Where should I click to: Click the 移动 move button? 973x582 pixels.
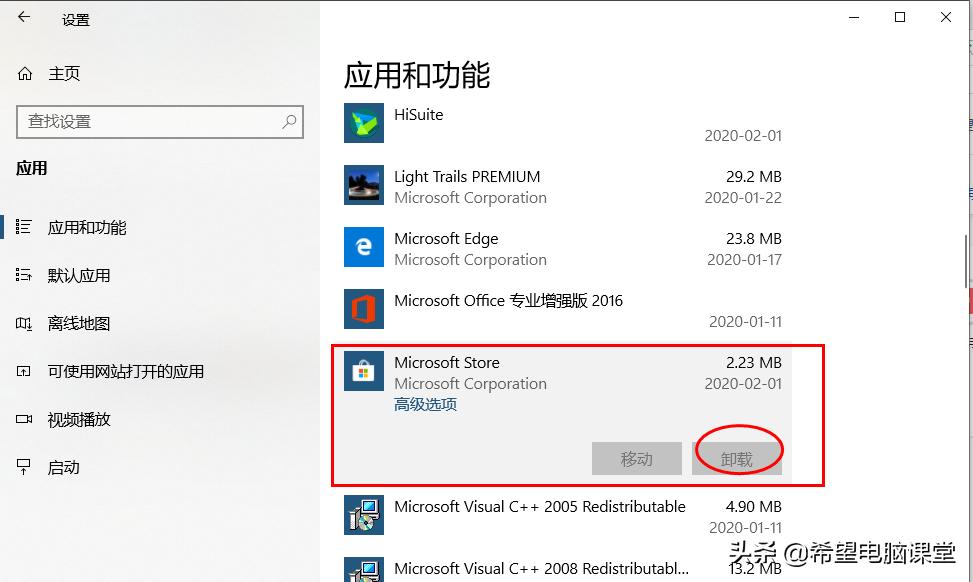point(637,458)
